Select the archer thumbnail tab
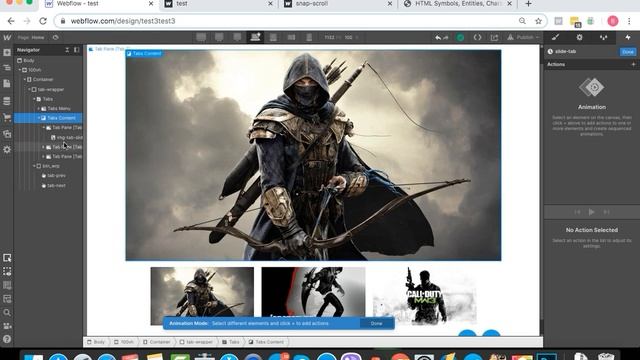This screenshot has width=640, height=360. click(202, 296)
